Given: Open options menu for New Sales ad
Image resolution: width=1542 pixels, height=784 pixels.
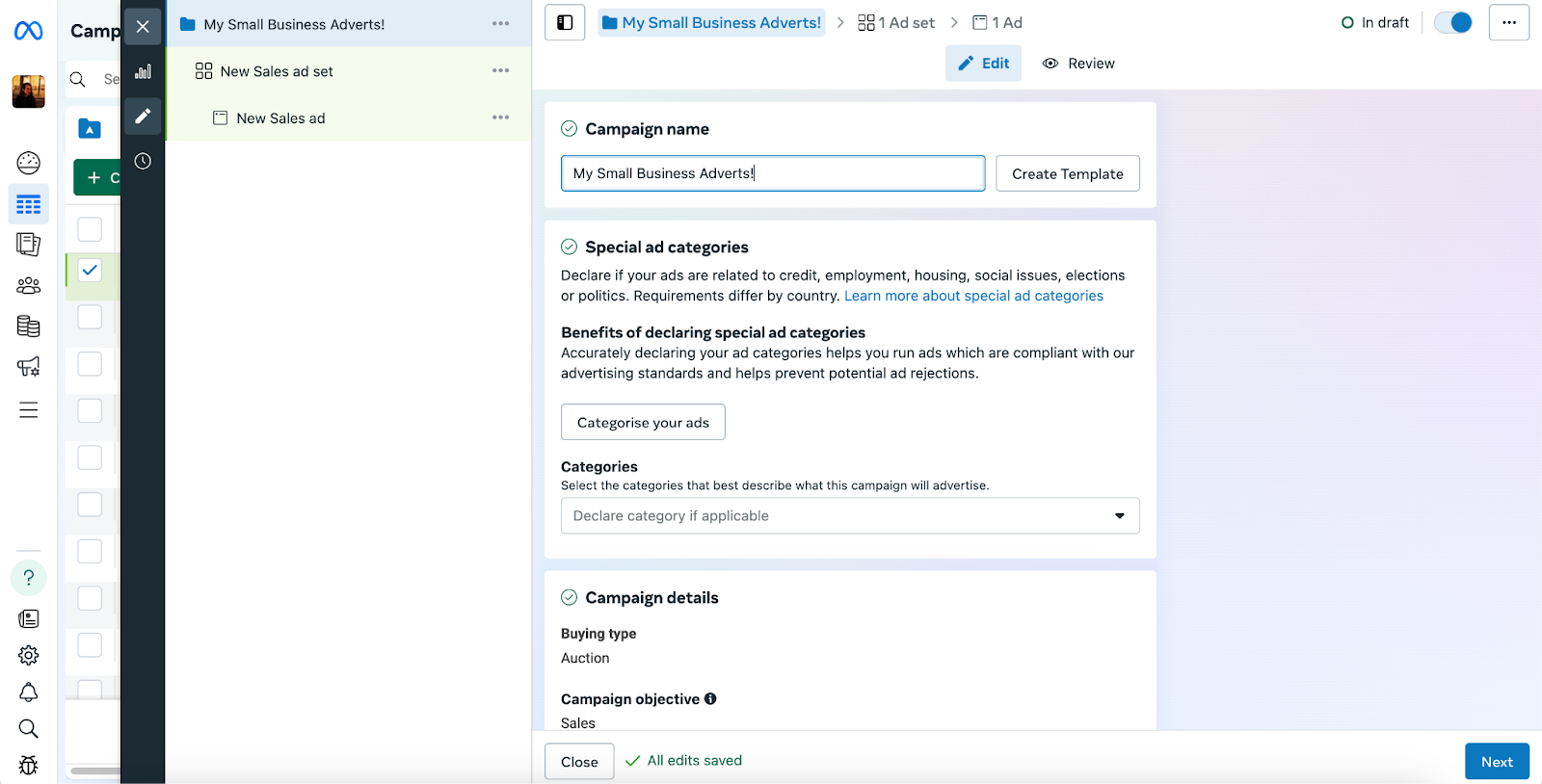Looking at the screenshot, I should [500, 118].
